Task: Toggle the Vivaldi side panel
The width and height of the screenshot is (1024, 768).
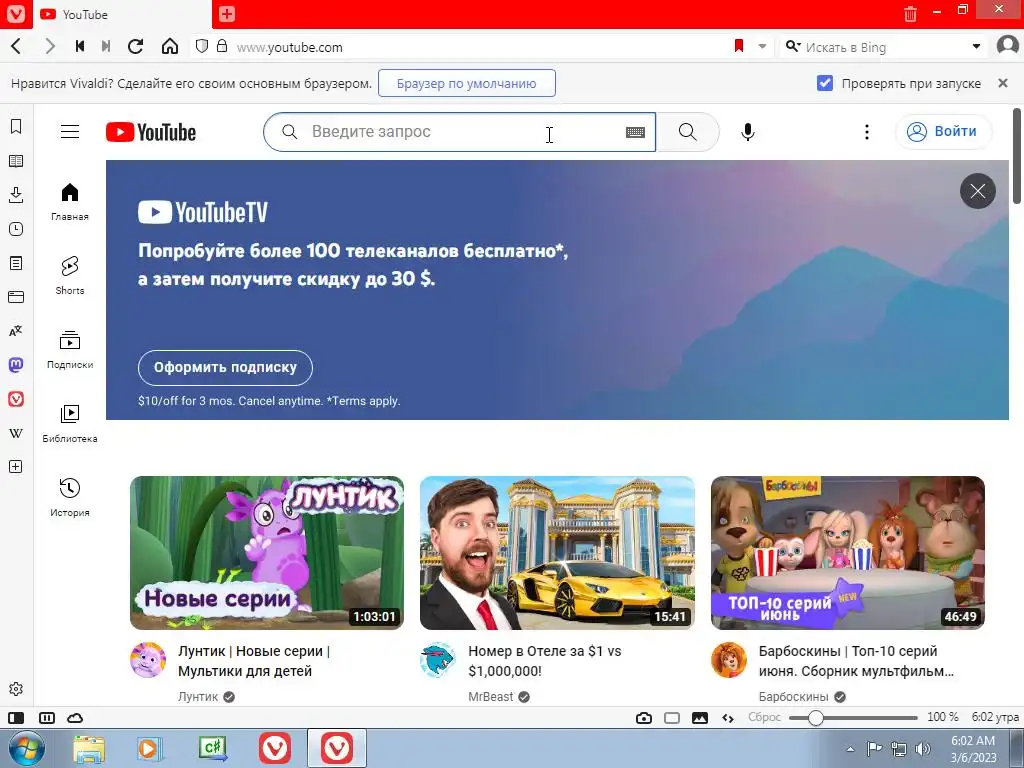Action: tap(16, 718)
